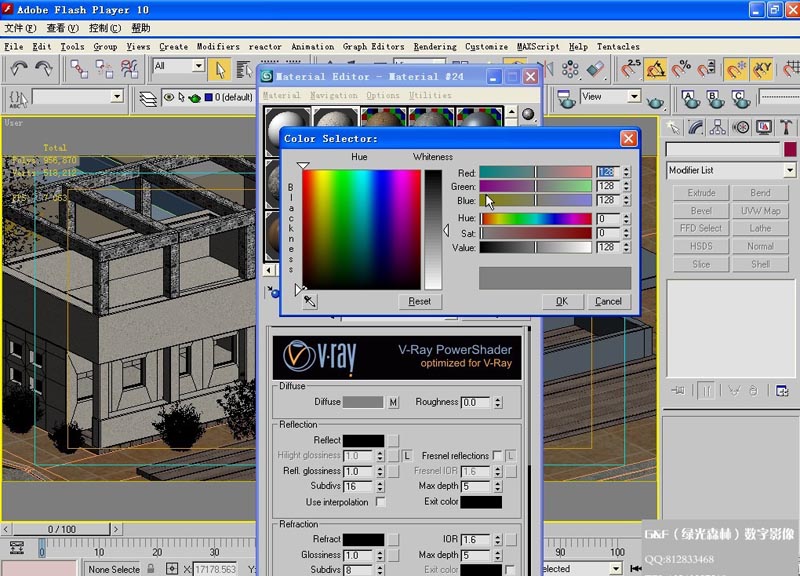Toggle the L lock beside Hilight glossiness
The image size is (800, 576).
[x=407, y=456]
